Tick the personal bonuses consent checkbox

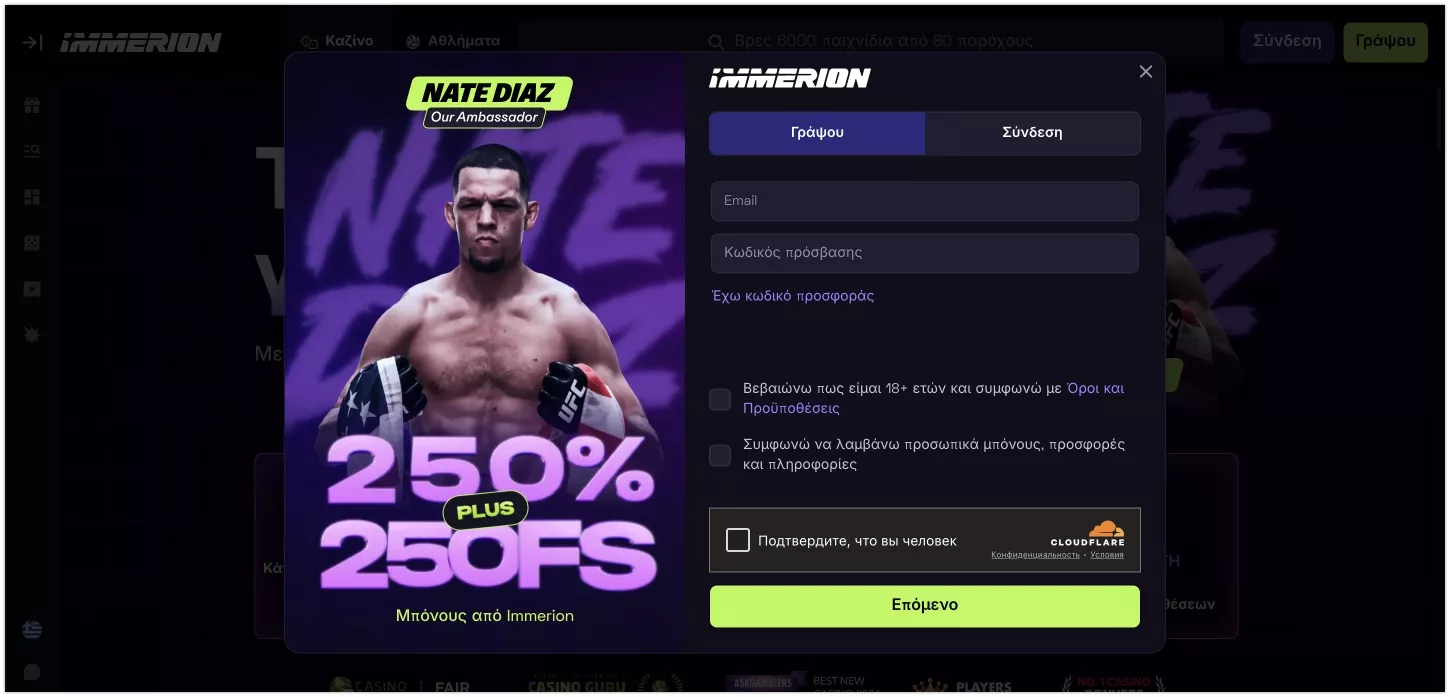point(720,455)
